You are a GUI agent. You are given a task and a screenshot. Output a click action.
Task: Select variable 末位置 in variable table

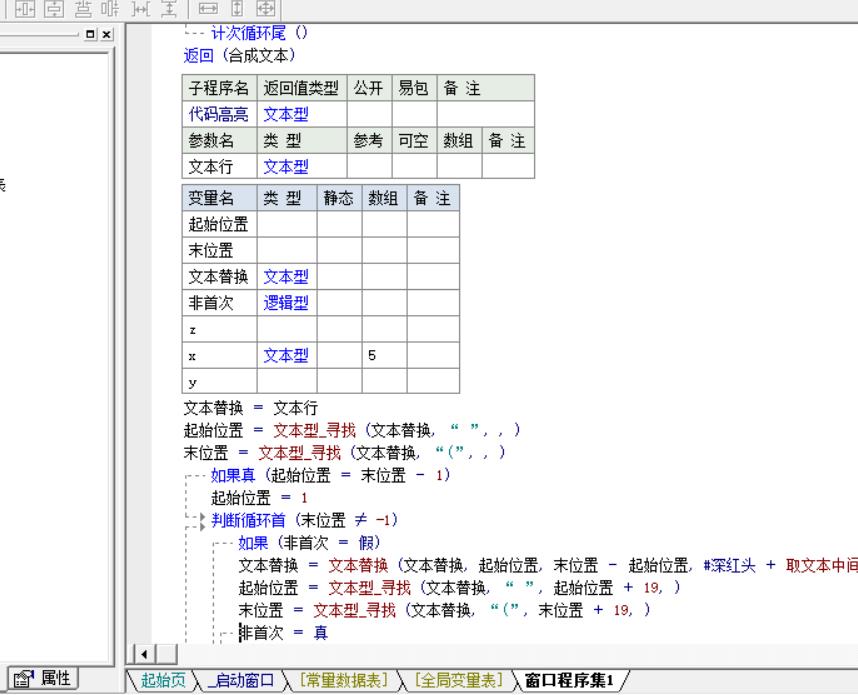[219, 250]
